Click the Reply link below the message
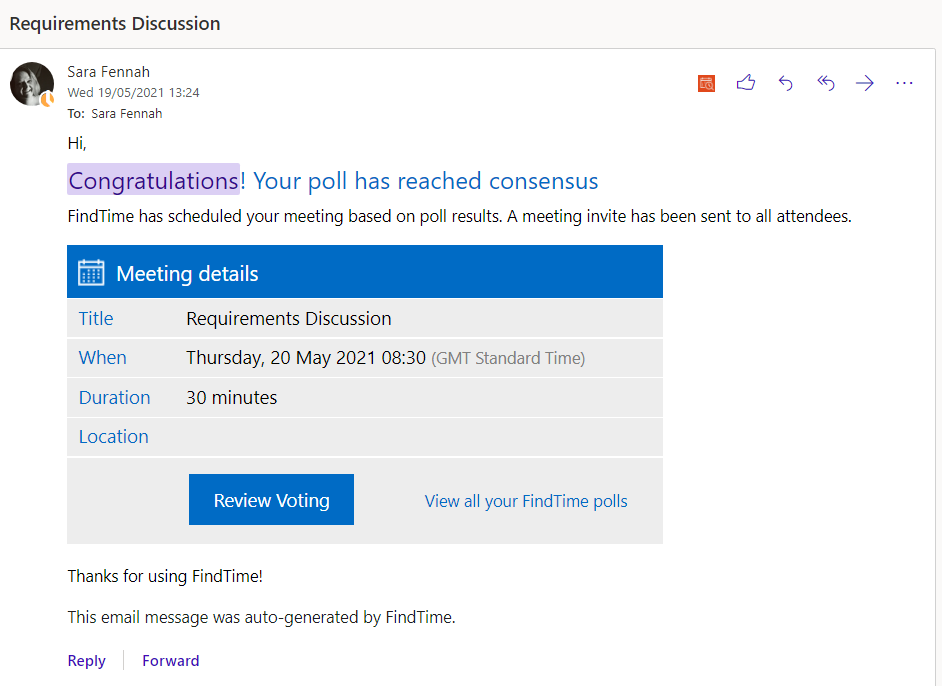The height and width of the screenshot is (686, 942). pyautogui.click(x=86, y=661)
